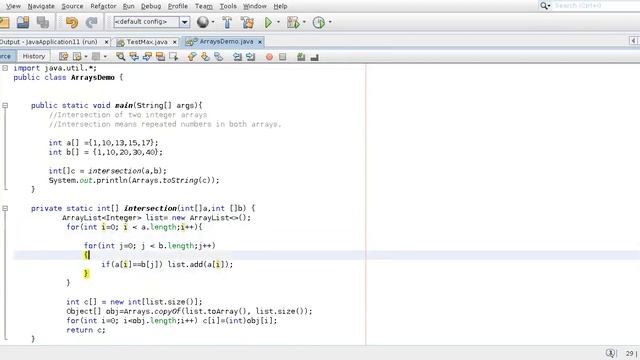Viewport: 640px width, 360px height.
Task: Jump to Next Bookmark icon
Action: pos(205,57)
